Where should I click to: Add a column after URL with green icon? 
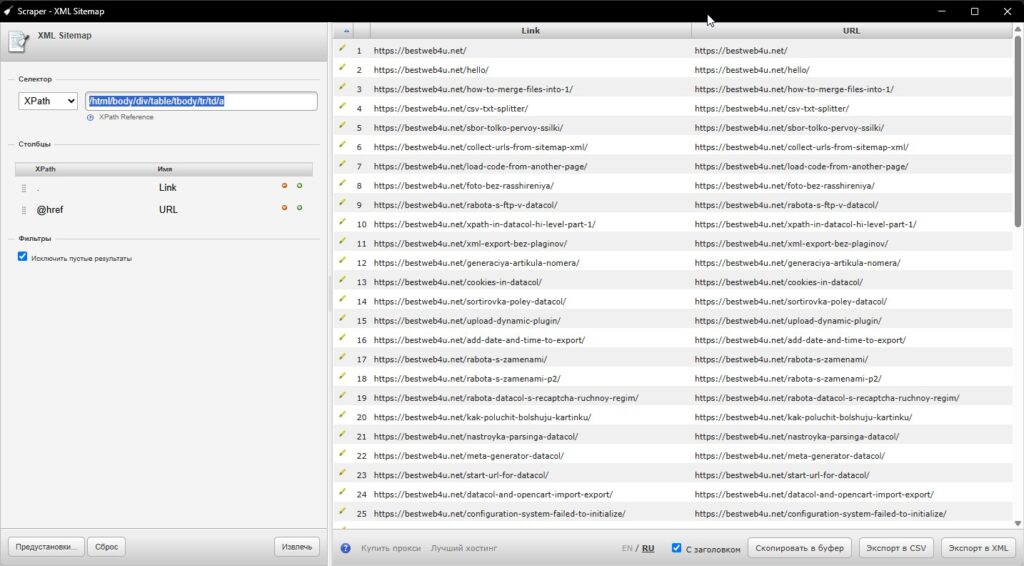click(300, 208)
